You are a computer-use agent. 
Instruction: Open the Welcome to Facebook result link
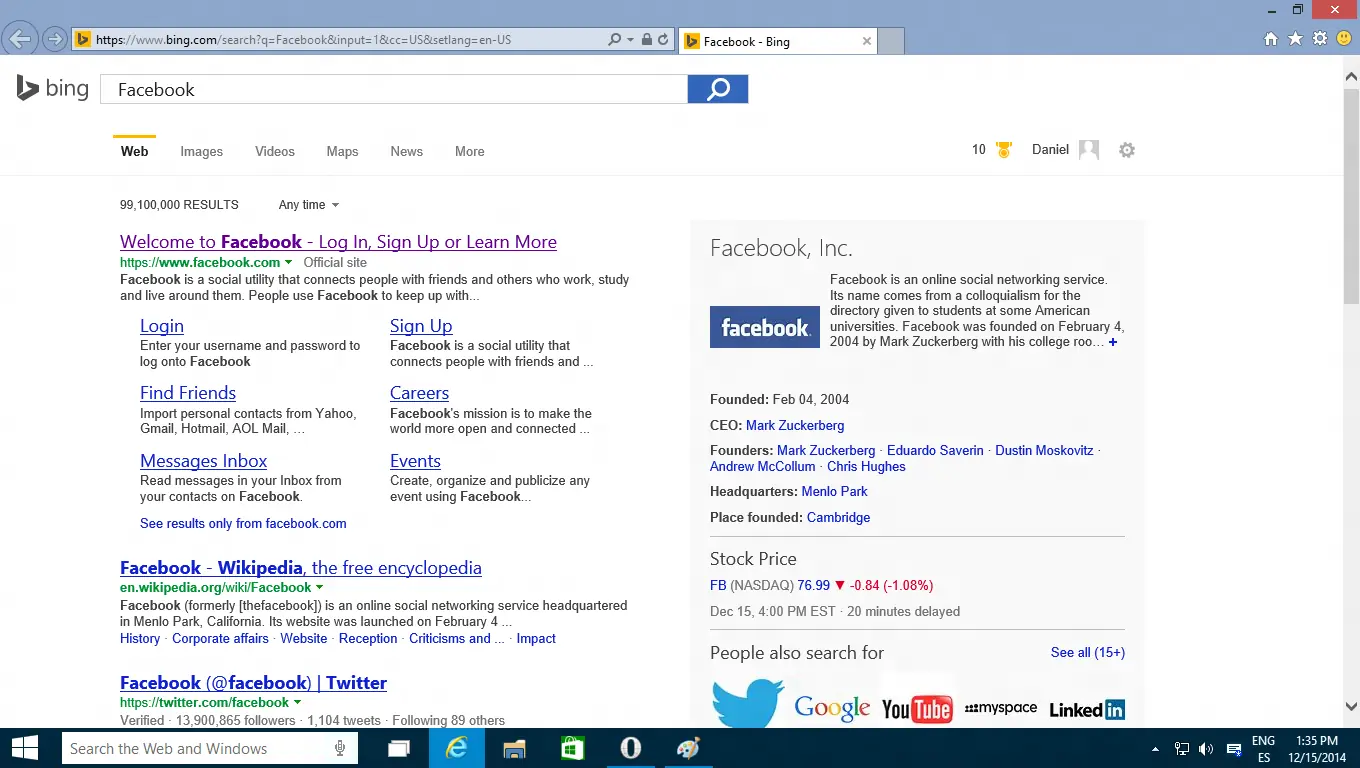click(x=337, y=242)
